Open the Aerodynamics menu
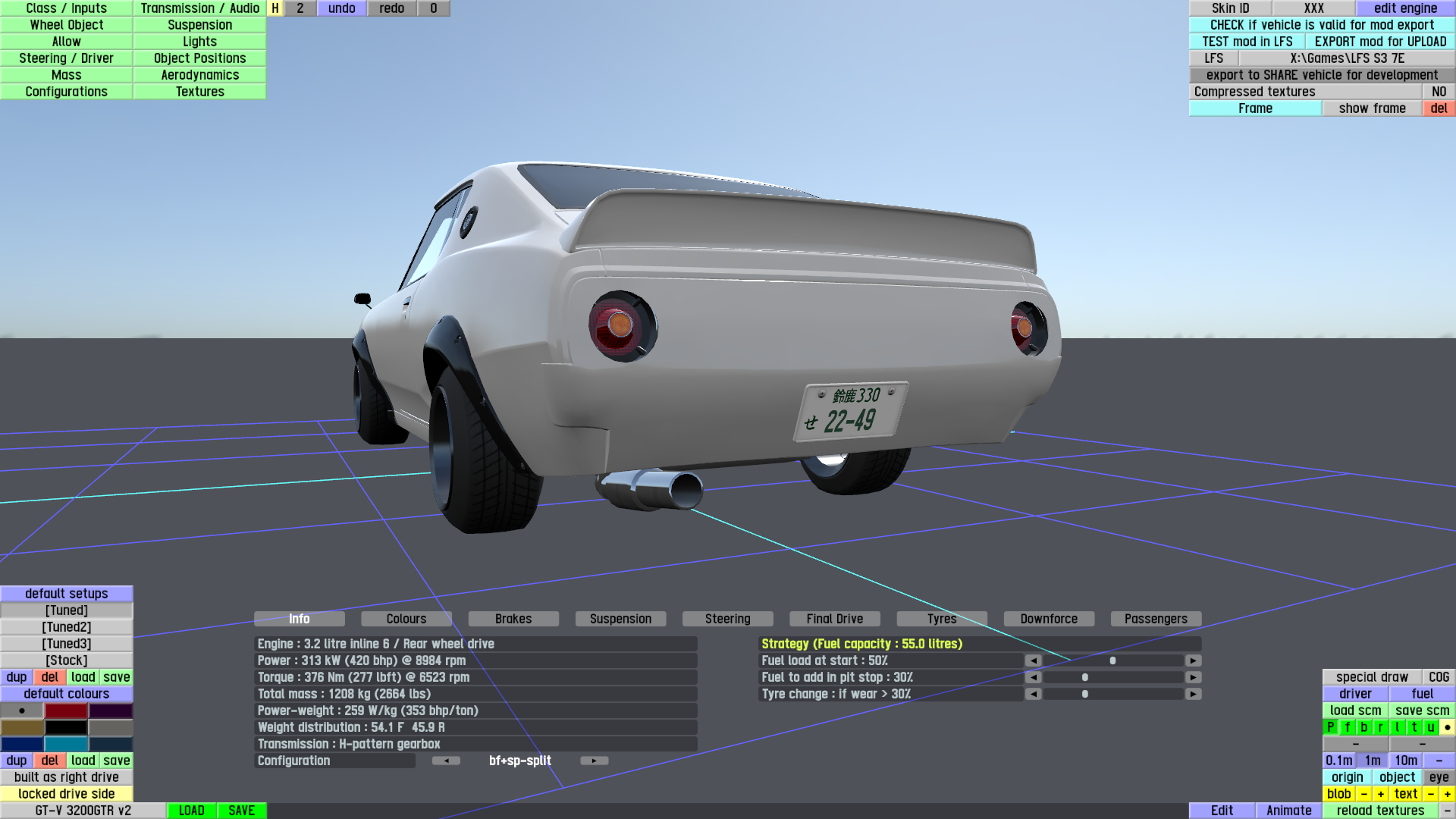The image size is (1456, 819). click(199, 75)
